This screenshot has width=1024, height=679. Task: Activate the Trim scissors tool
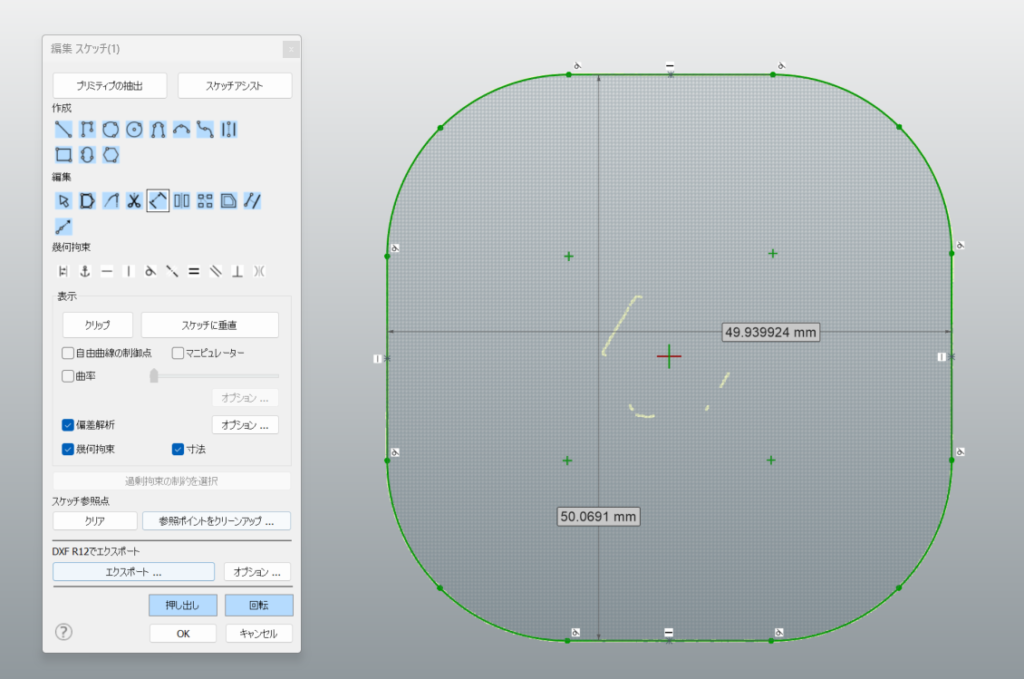coord(134,200)
